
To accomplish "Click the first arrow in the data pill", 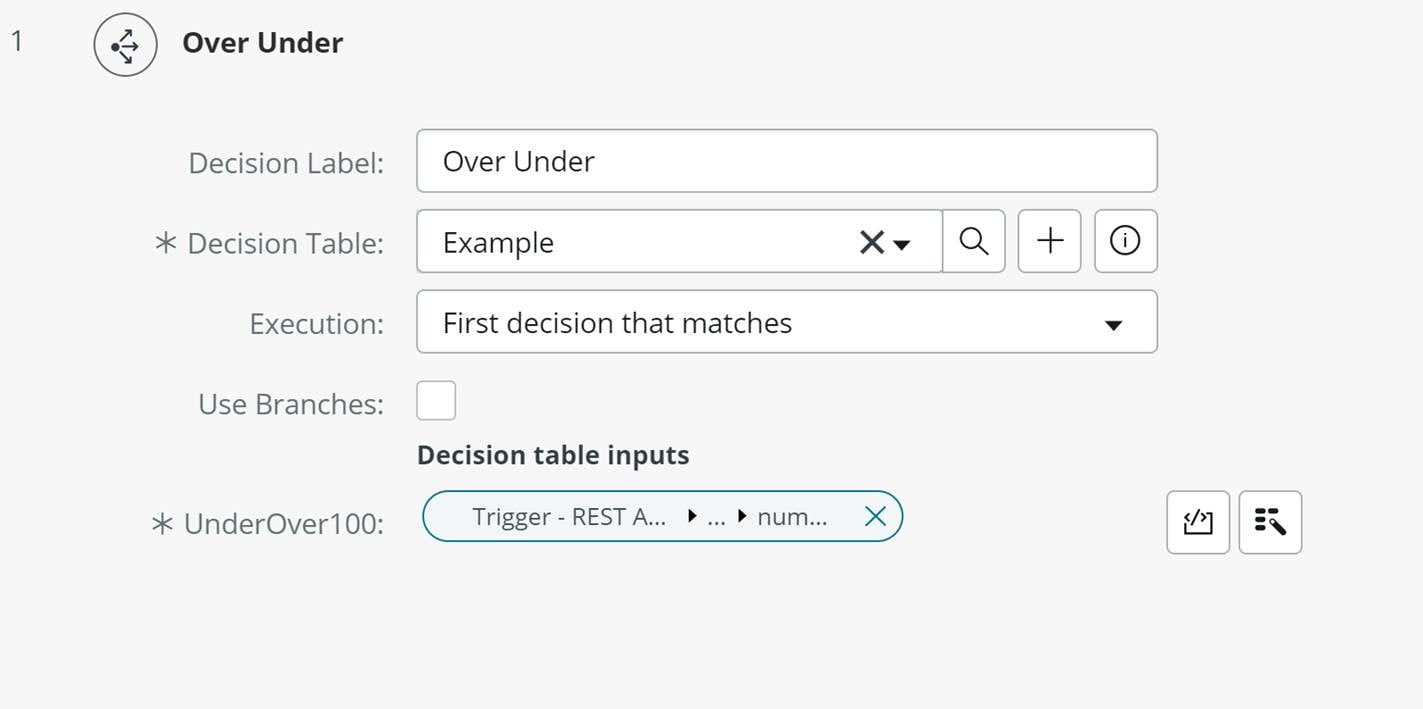I will click(692, 517).
